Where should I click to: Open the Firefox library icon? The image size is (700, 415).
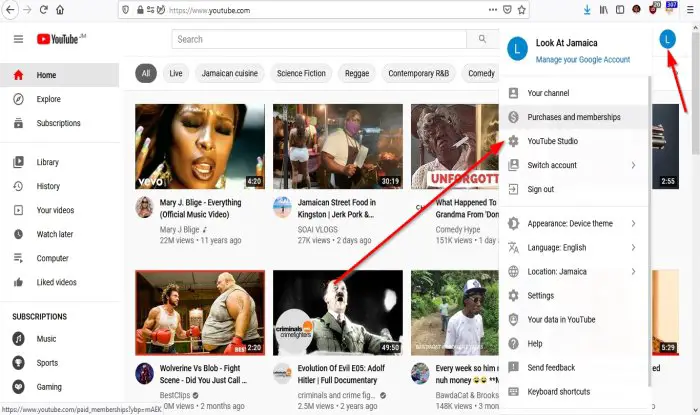click(604, 10)
